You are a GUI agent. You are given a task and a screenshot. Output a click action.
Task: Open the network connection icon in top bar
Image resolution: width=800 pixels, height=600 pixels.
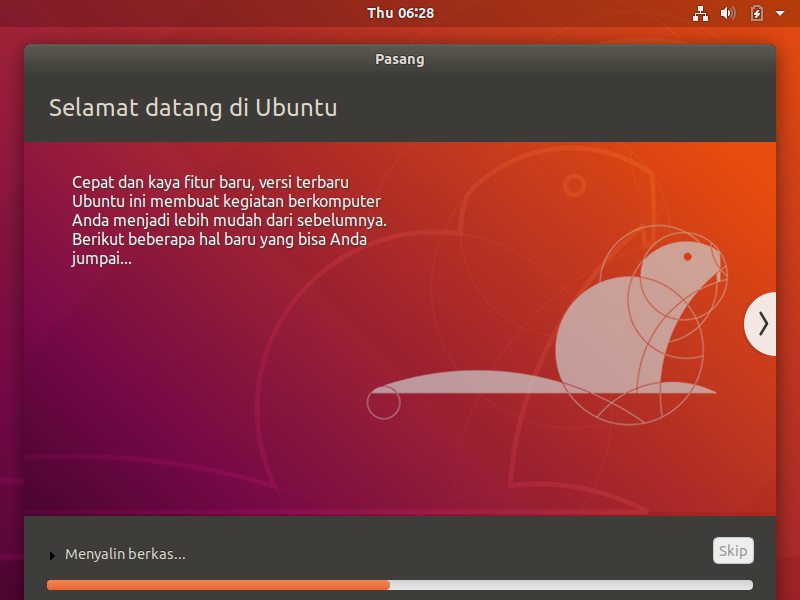[700, 13]
